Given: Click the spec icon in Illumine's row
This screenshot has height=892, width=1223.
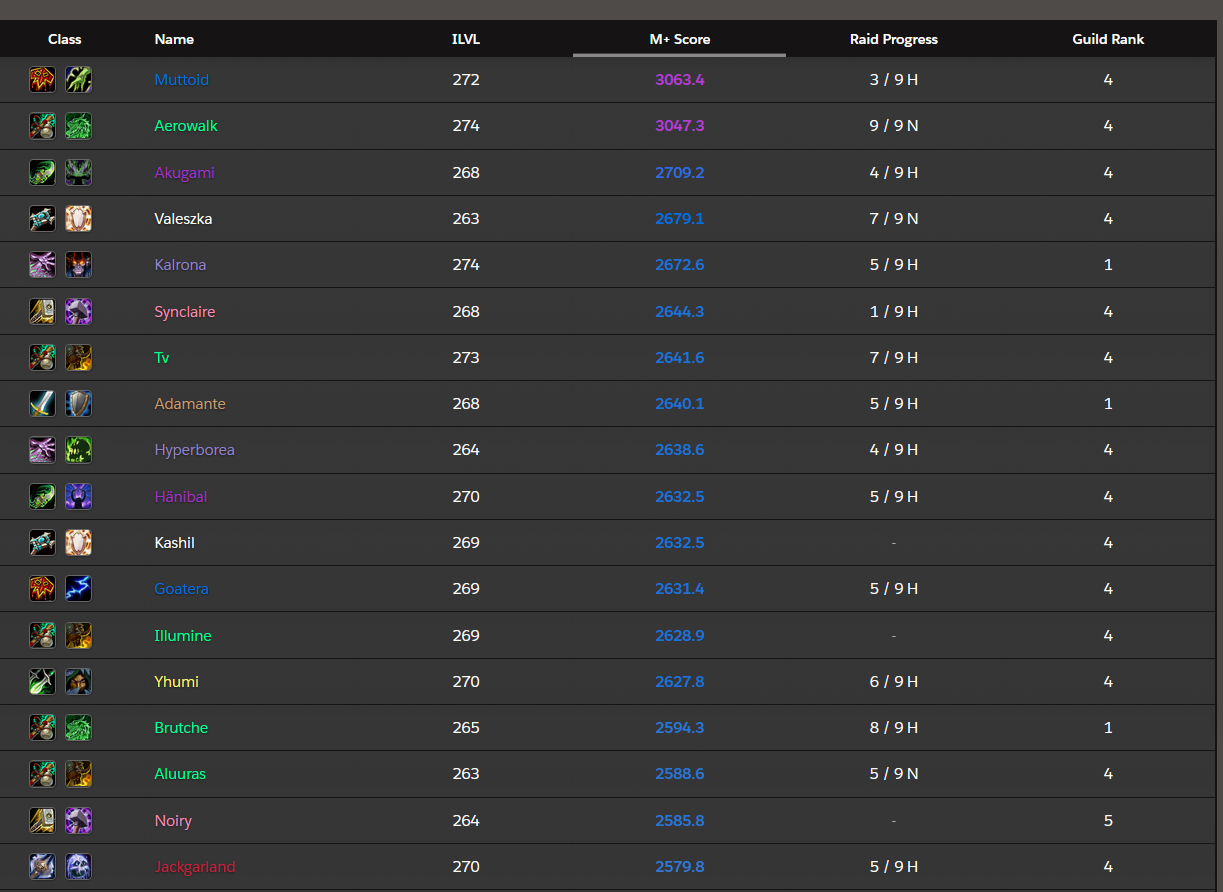Looking at the screenshot, I should [79, 635].
